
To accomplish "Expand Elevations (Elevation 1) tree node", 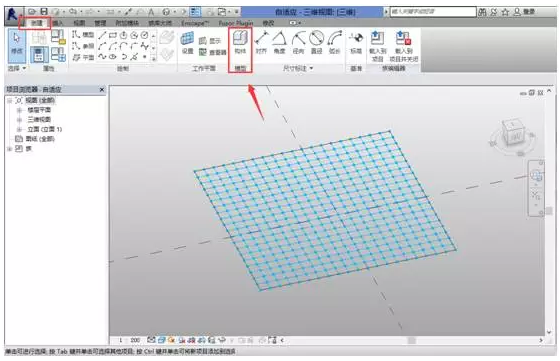I will (x=19, y=129).
